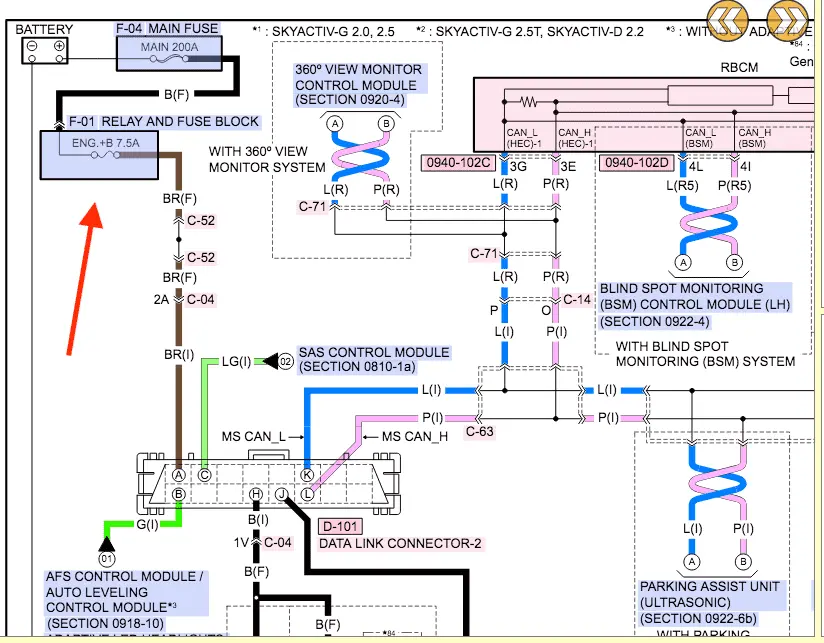Click the RBCM module title
824x643 pixels.
pos(741,70)
